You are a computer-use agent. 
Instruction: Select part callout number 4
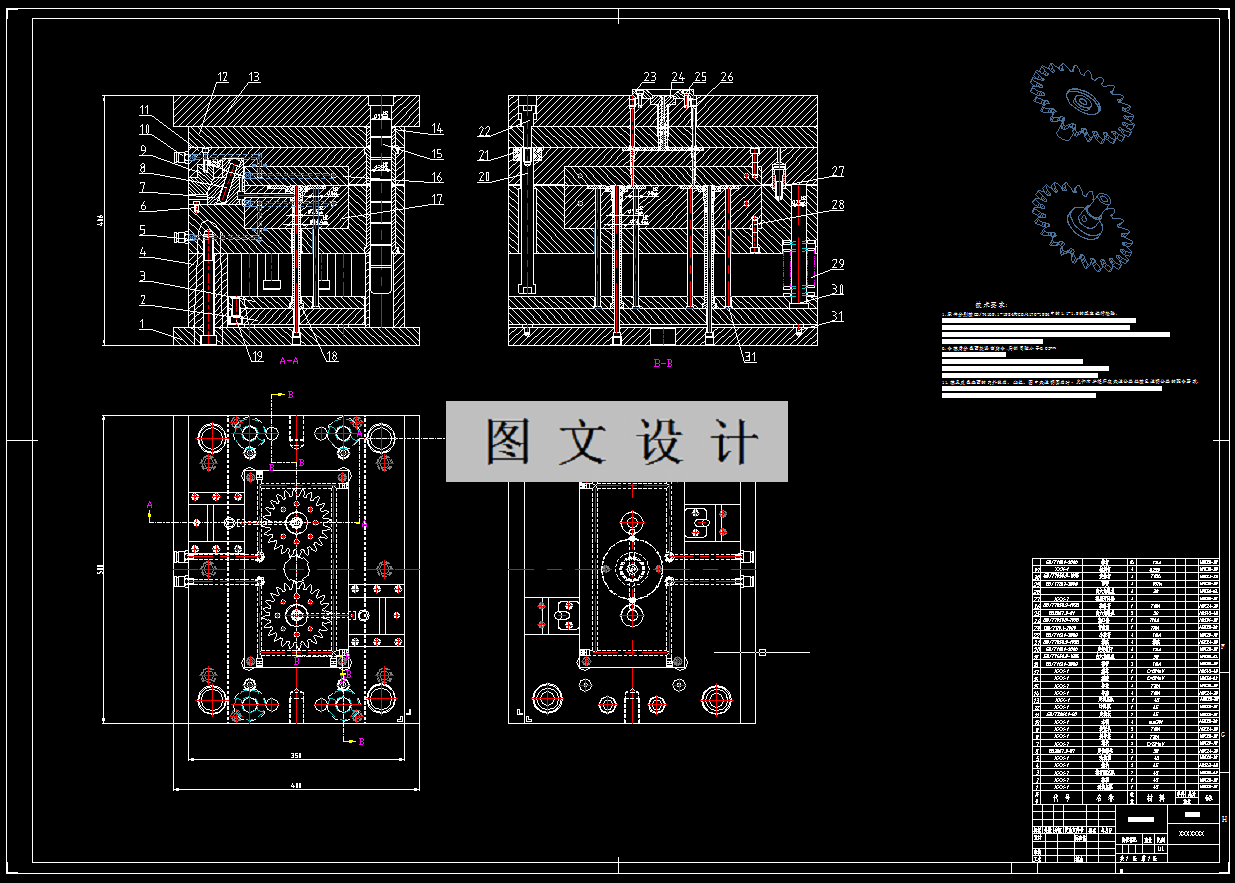143,253
